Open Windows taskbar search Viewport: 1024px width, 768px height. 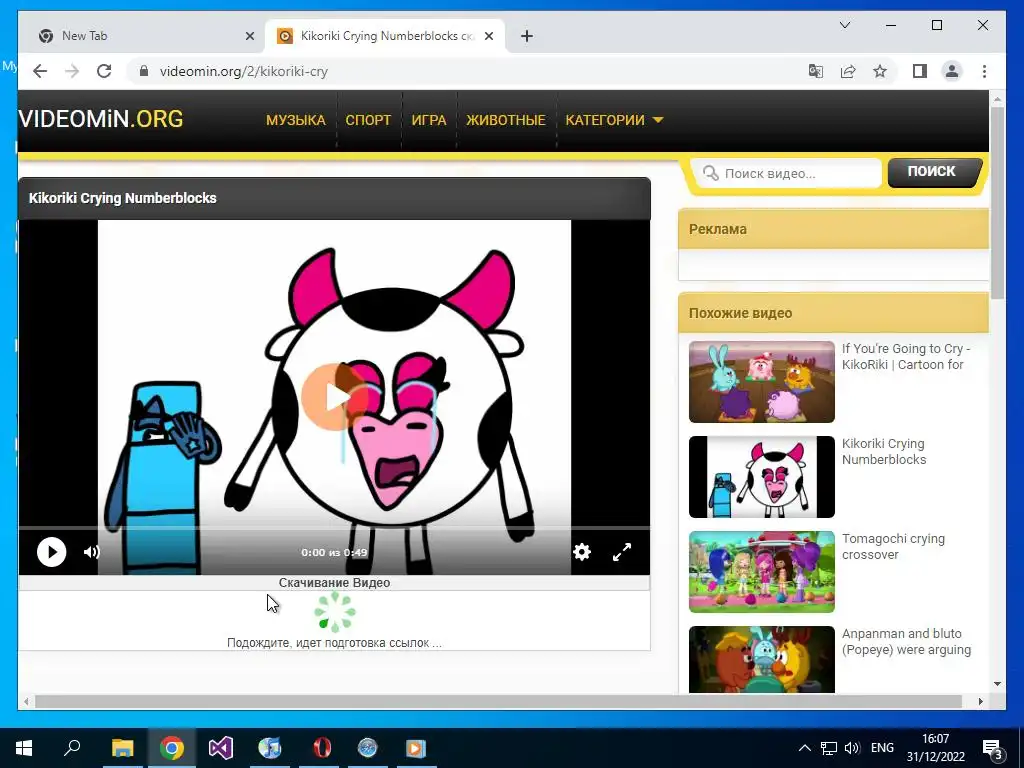click(x=72, y=748)
